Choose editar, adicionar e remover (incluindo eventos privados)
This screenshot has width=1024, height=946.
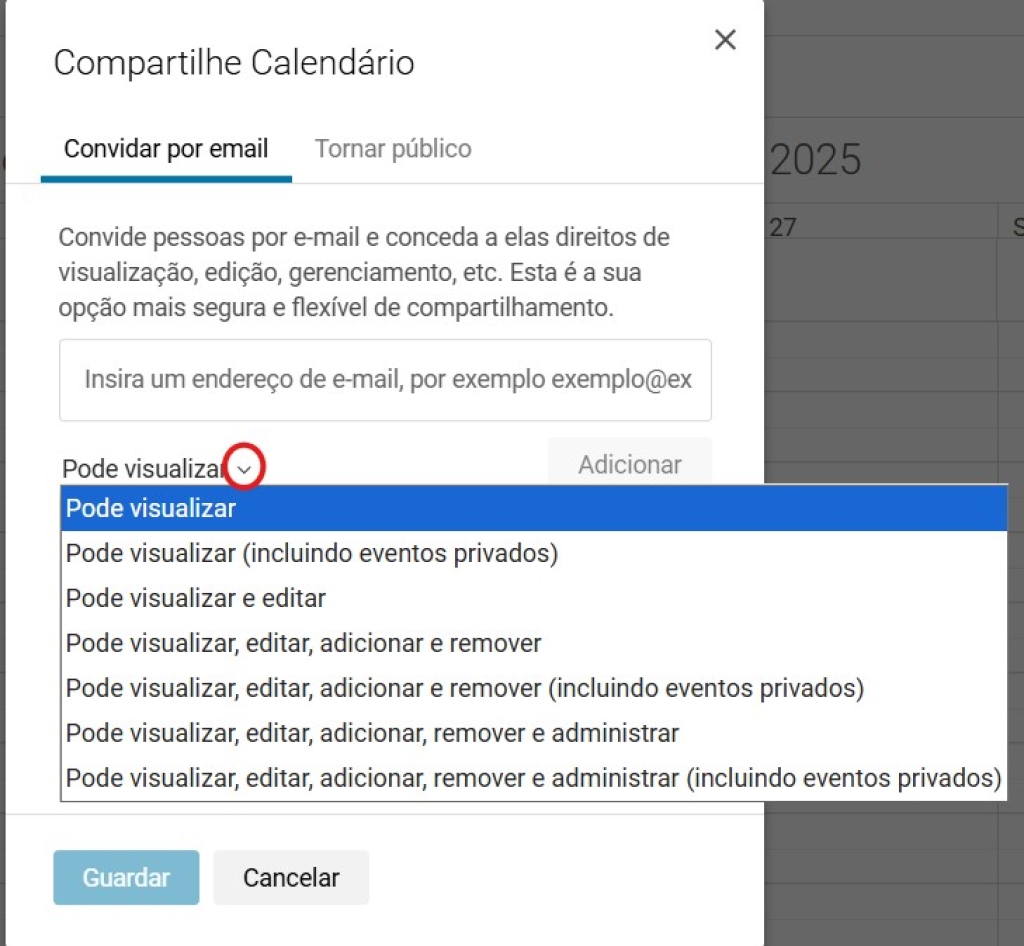pyautogui.click(x=465, y=688)
